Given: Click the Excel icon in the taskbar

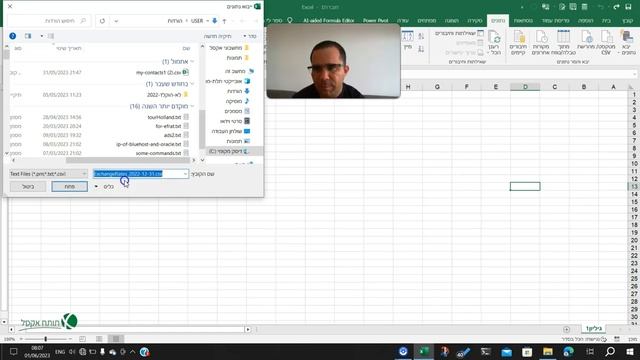Looking at the screenshot, I should click(424, 351).
